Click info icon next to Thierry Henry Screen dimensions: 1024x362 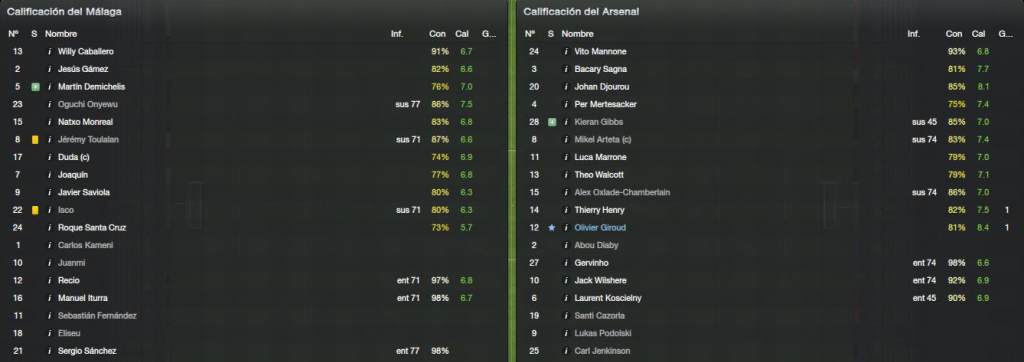[x=566, y=210]
